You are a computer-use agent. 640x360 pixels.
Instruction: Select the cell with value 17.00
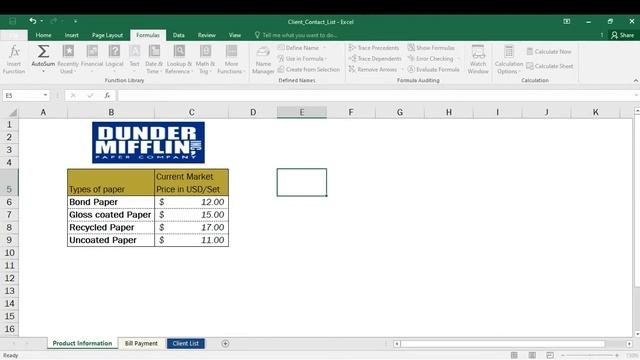click(191, 227)
